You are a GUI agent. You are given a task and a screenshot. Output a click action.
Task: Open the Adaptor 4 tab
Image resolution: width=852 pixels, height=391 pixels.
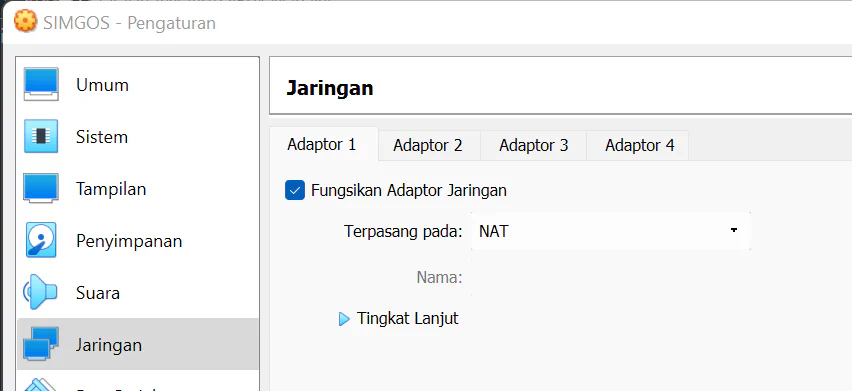point(640,146)
